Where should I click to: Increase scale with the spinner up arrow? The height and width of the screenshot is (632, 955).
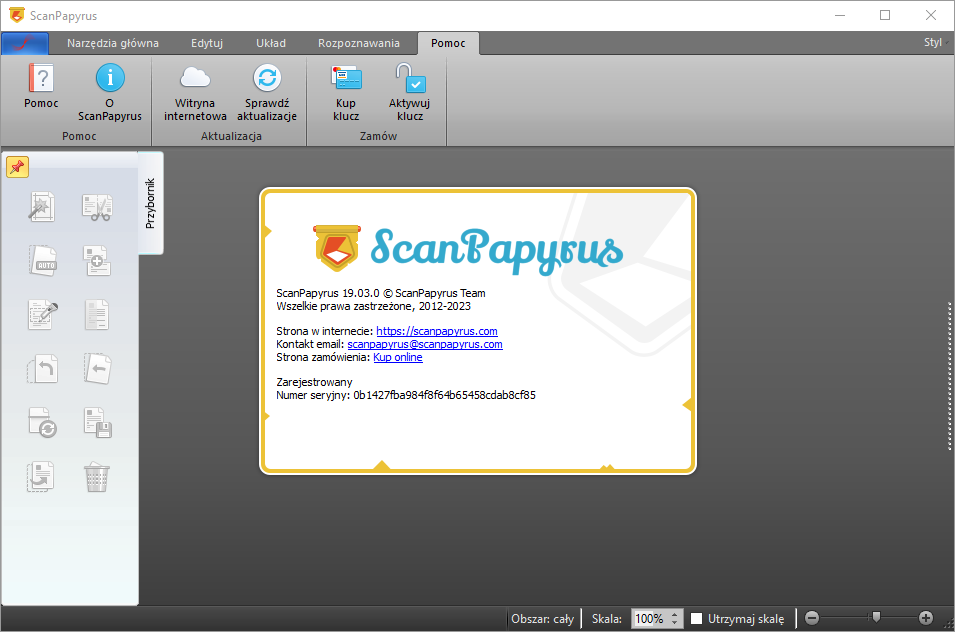[675, 614]
